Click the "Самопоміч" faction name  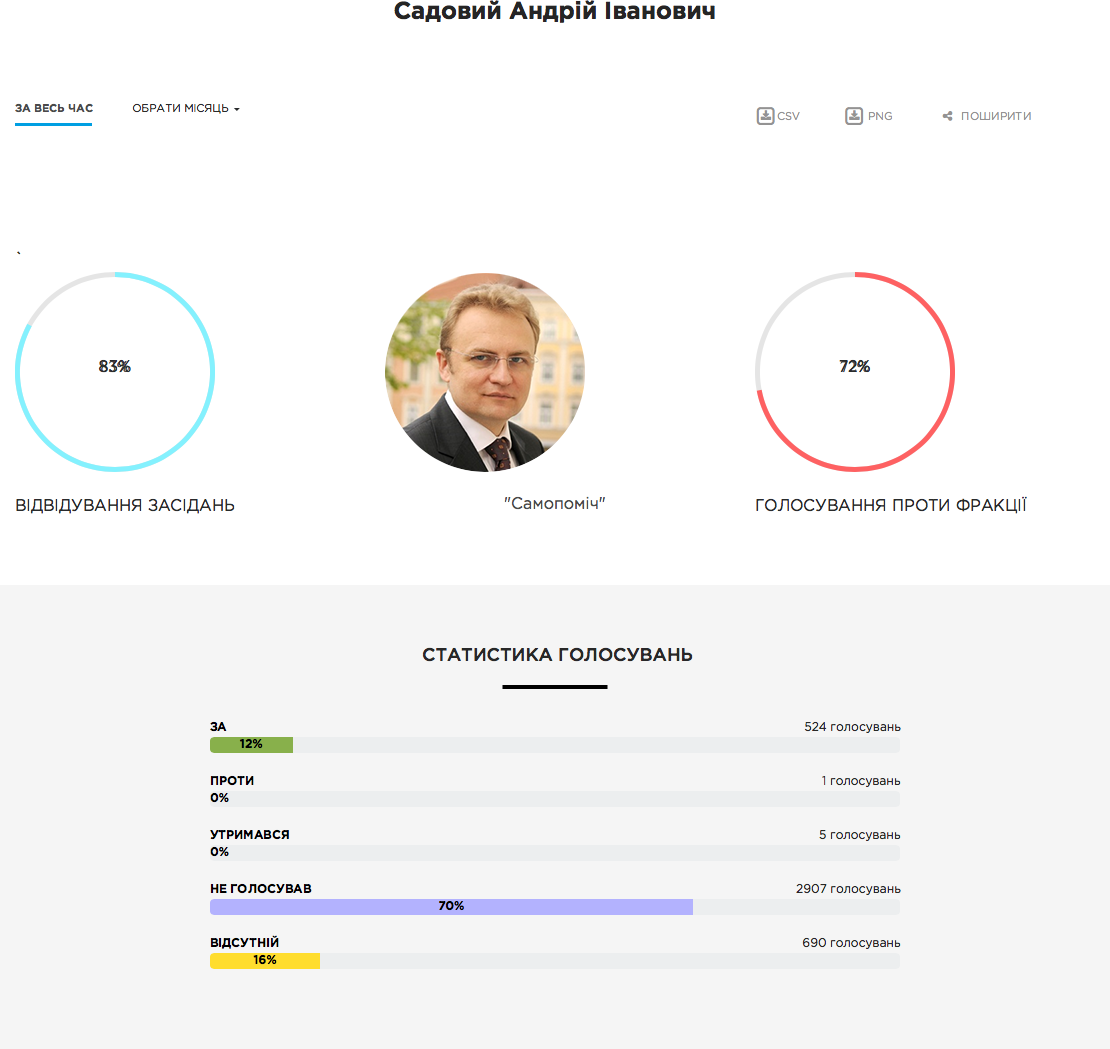(x=555, y=504)
